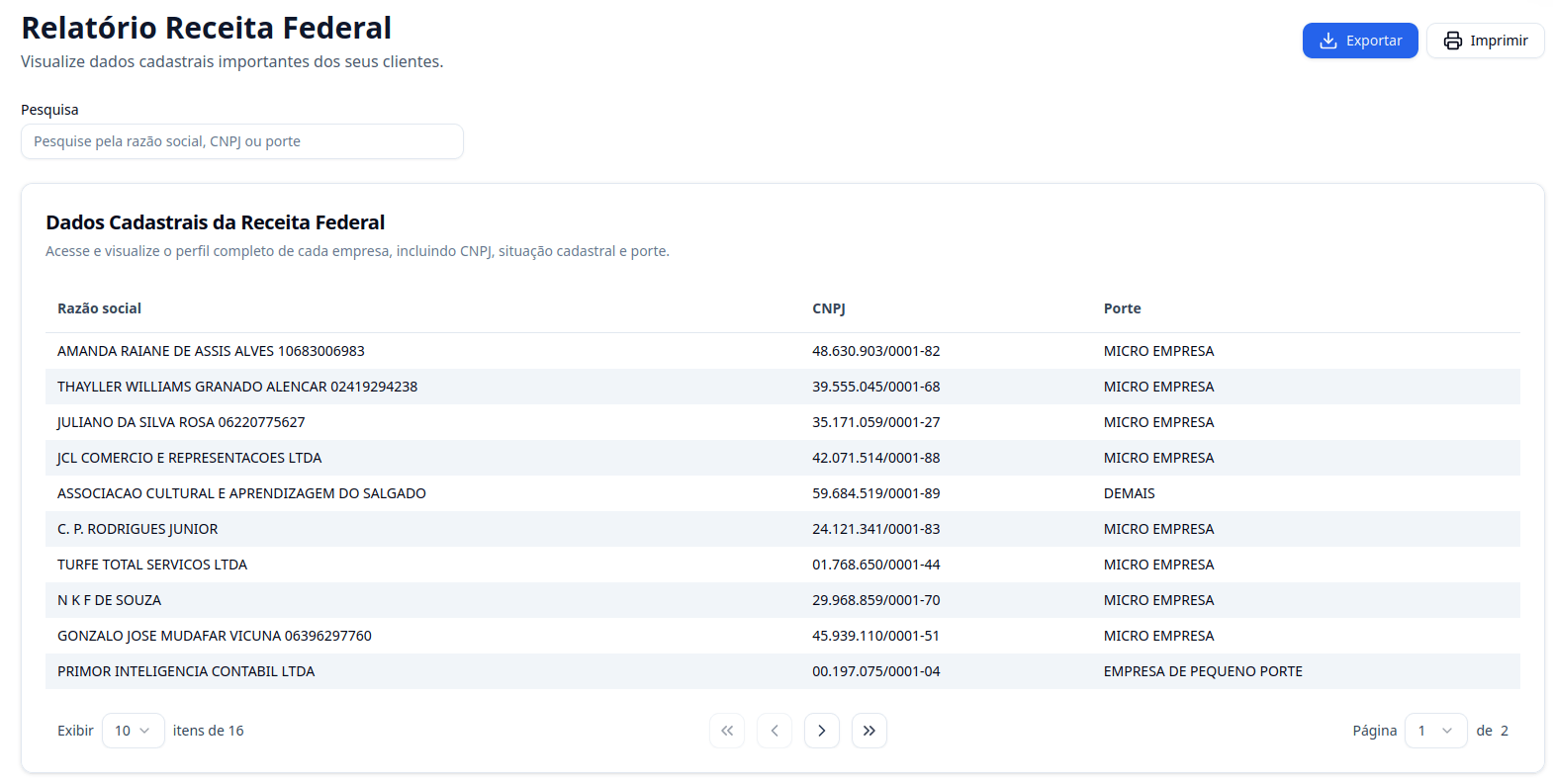The width and height of the screenshot is (1553, 784).
Task: Go to the next page
Action: 821,731
